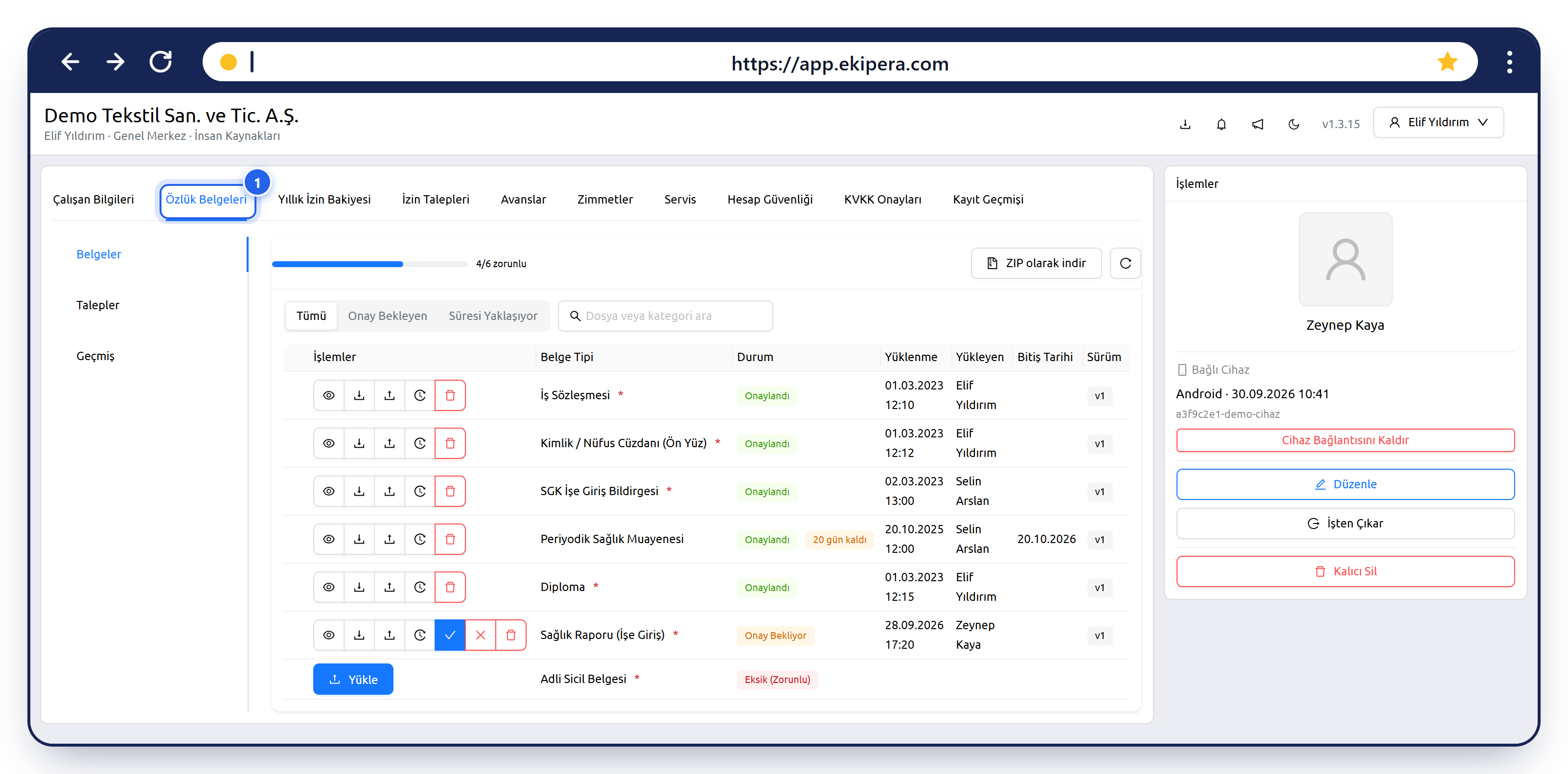Preview the Kimlik / Nüfus Cüzdanı document

click(x=329, y=444)
